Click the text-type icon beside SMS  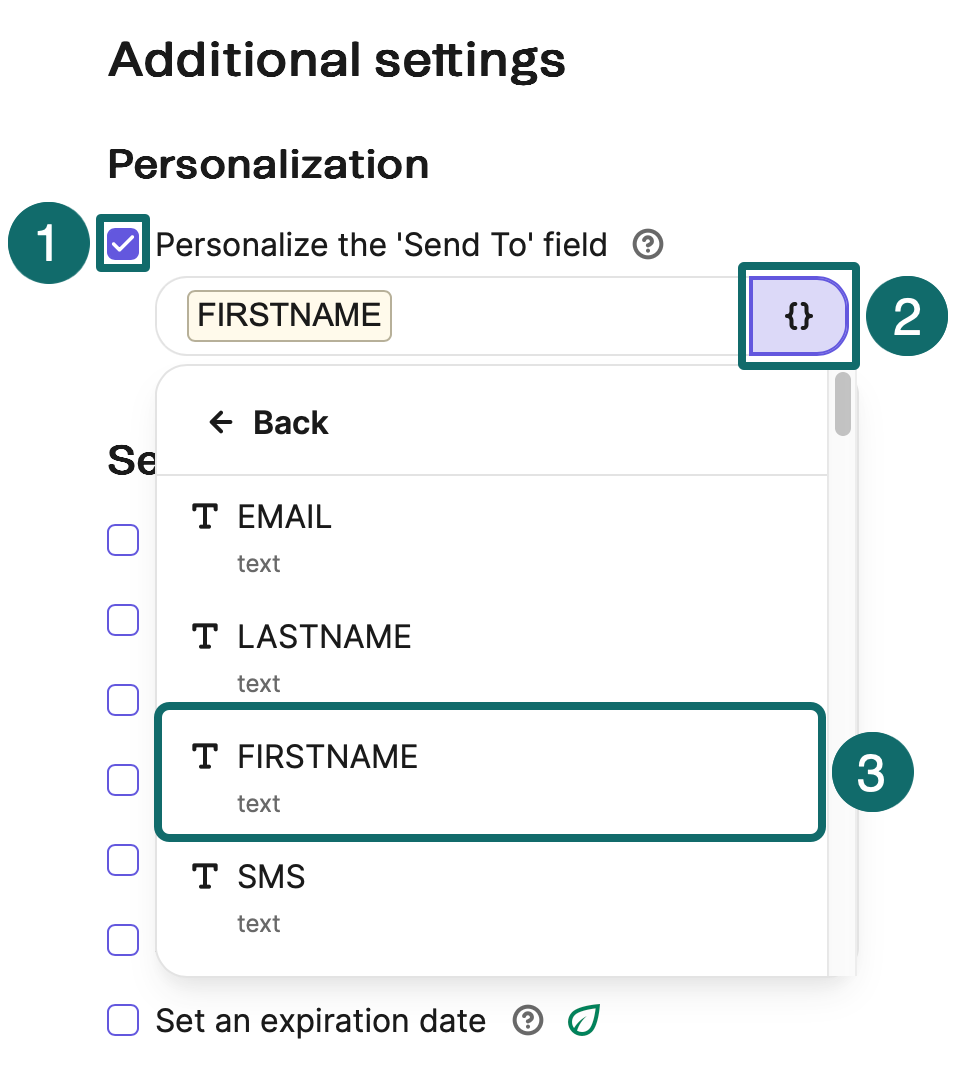[x=205, y=877]
